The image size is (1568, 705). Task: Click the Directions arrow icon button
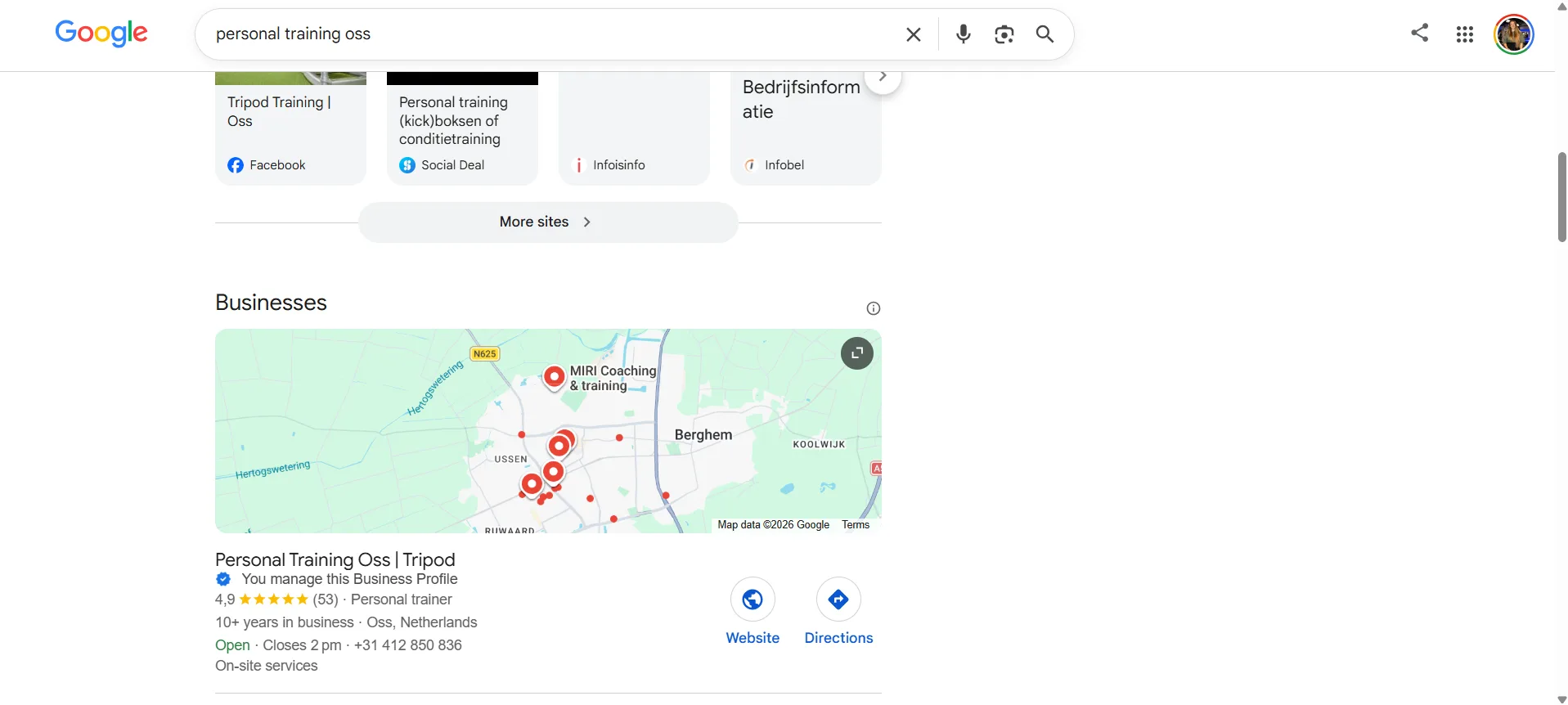click(x=838, y=599)
